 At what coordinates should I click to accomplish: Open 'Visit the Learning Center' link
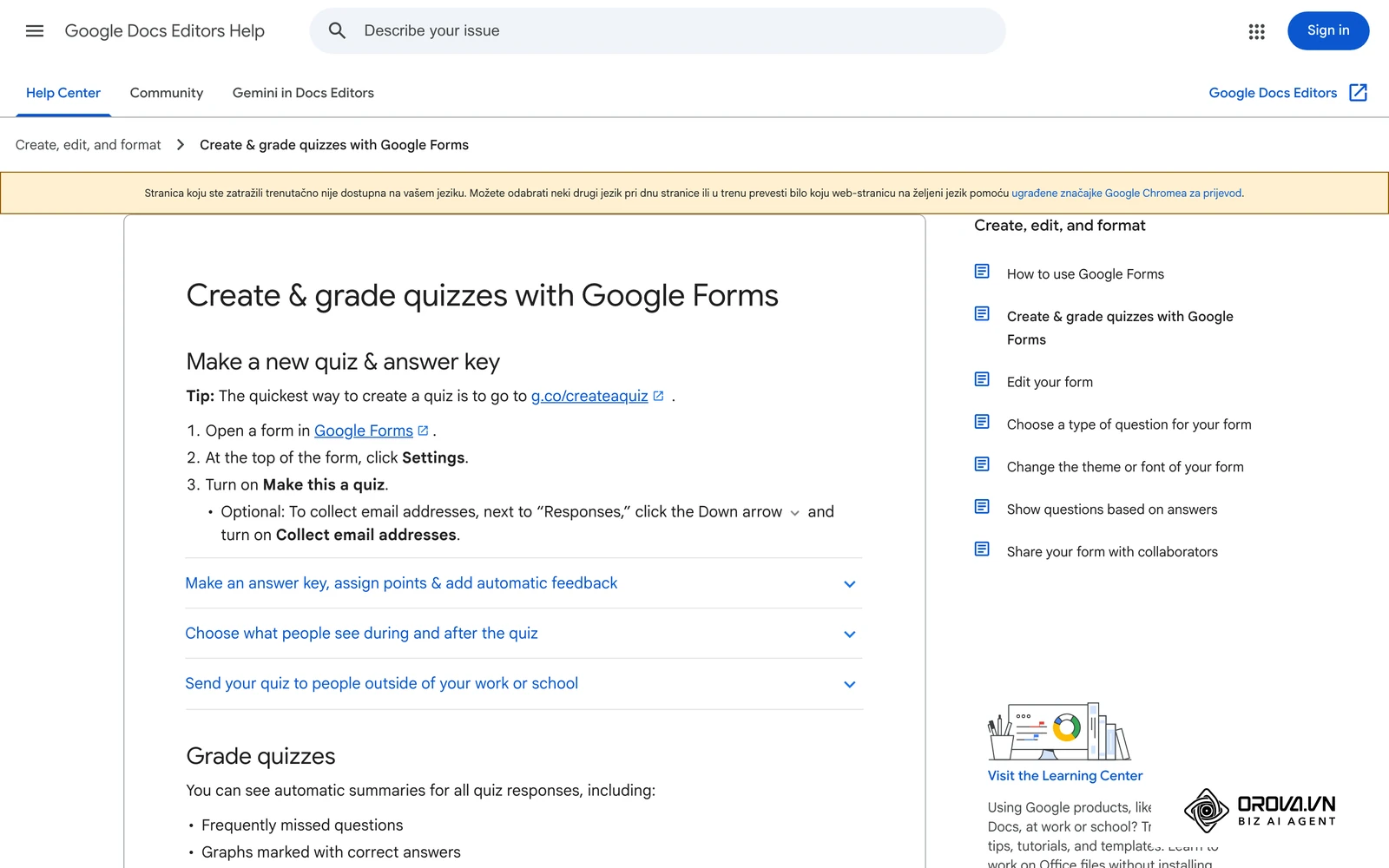pyautogui.click(x=1065, y=776)
